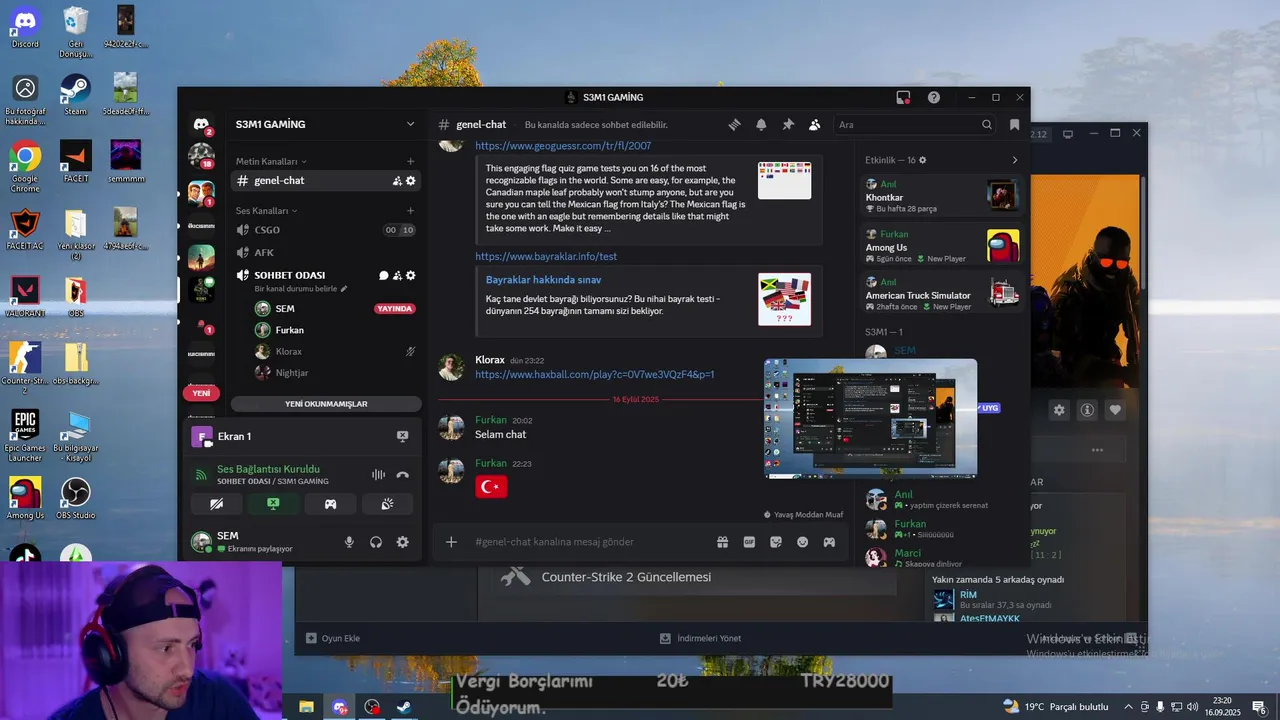Screen dimensions: 1280x720
Task: Add new text channel plus icon
Action: (410, 161)
